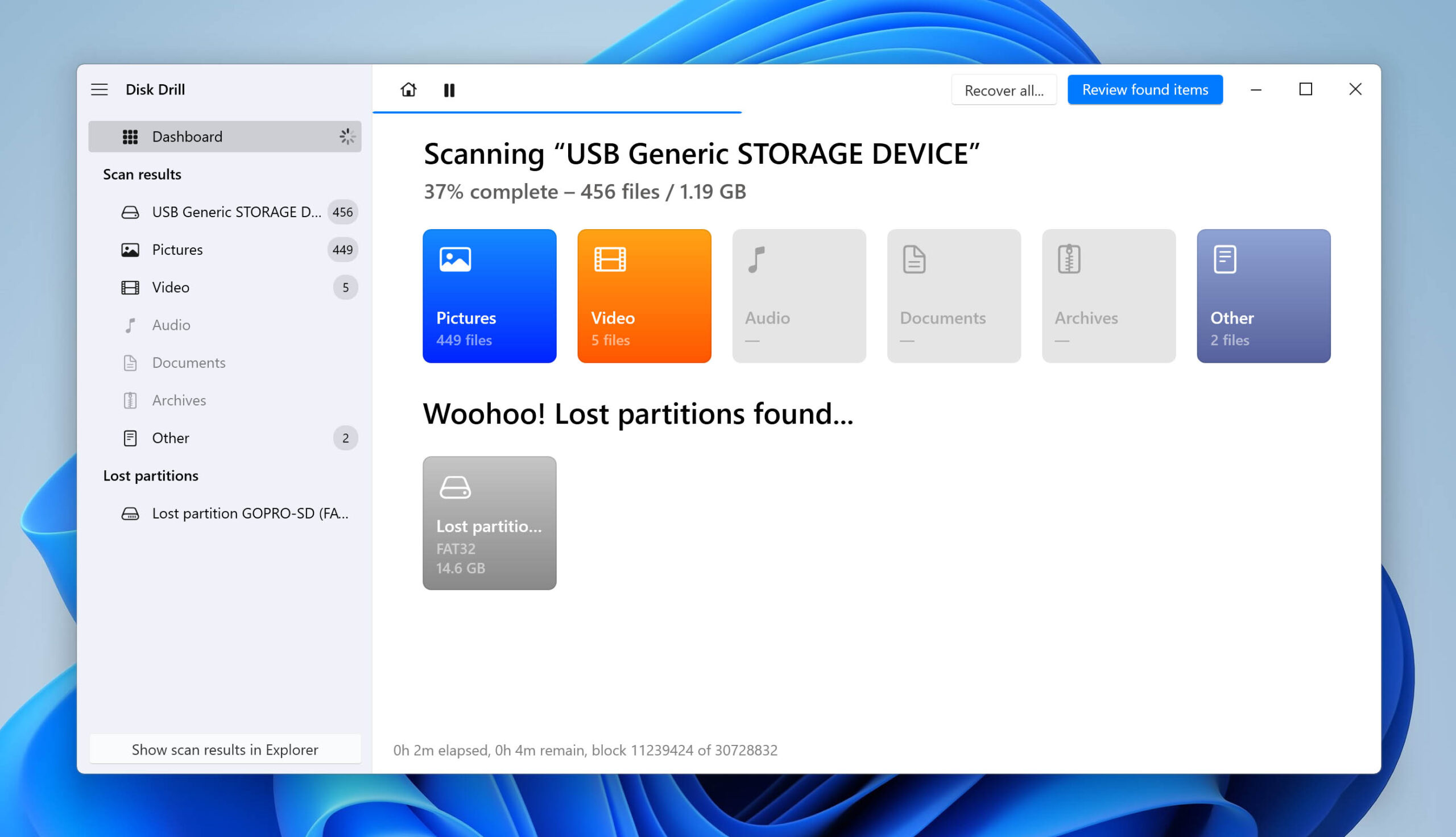Click the picture icon on Pictures card
Viewport: 1456px width, 837px height.
pyautogui.click(x=455, y=259)
